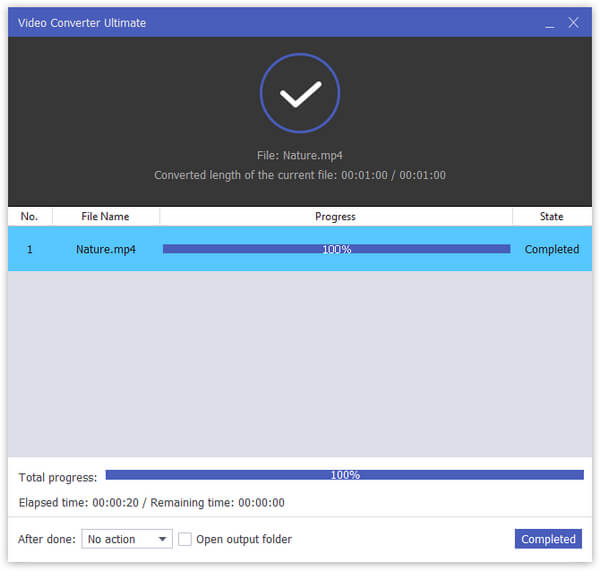Close the Video Converter Ultimate window
The image size is (600, 571).
tap(573, 23)
